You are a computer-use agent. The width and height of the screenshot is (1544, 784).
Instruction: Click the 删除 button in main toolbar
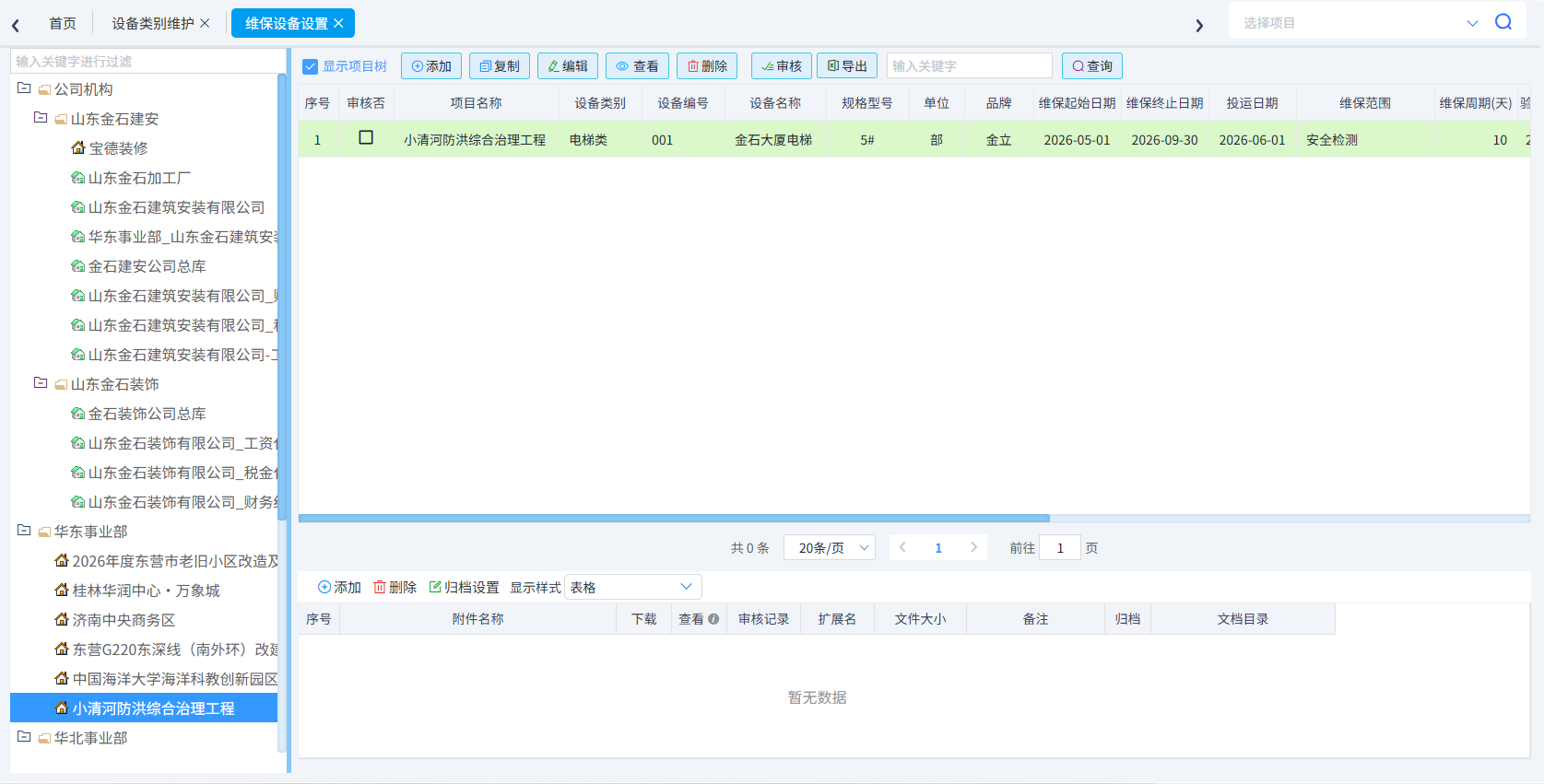point(707,66)
